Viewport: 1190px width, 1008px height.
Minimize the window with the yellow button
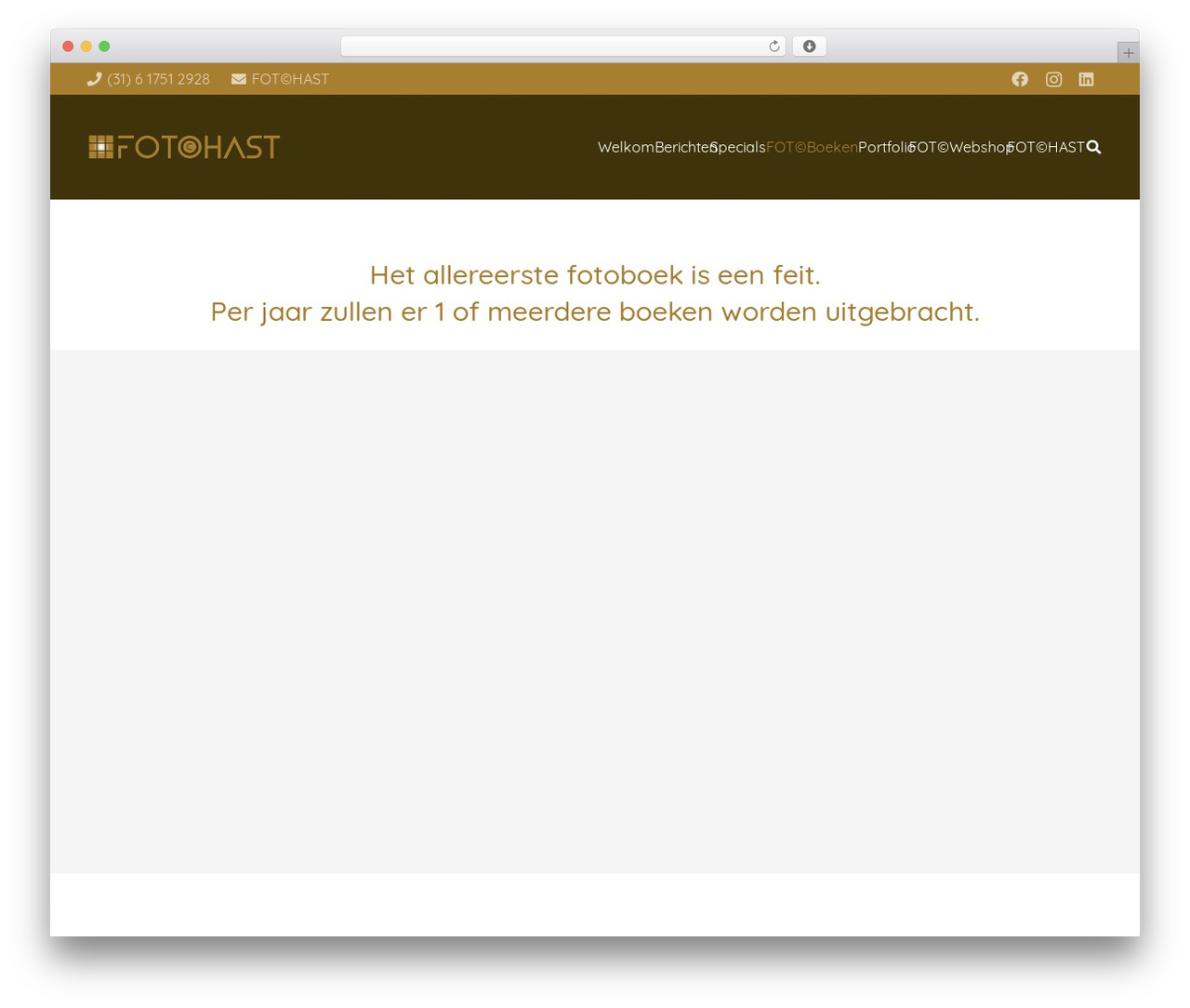tap(86, 46)
